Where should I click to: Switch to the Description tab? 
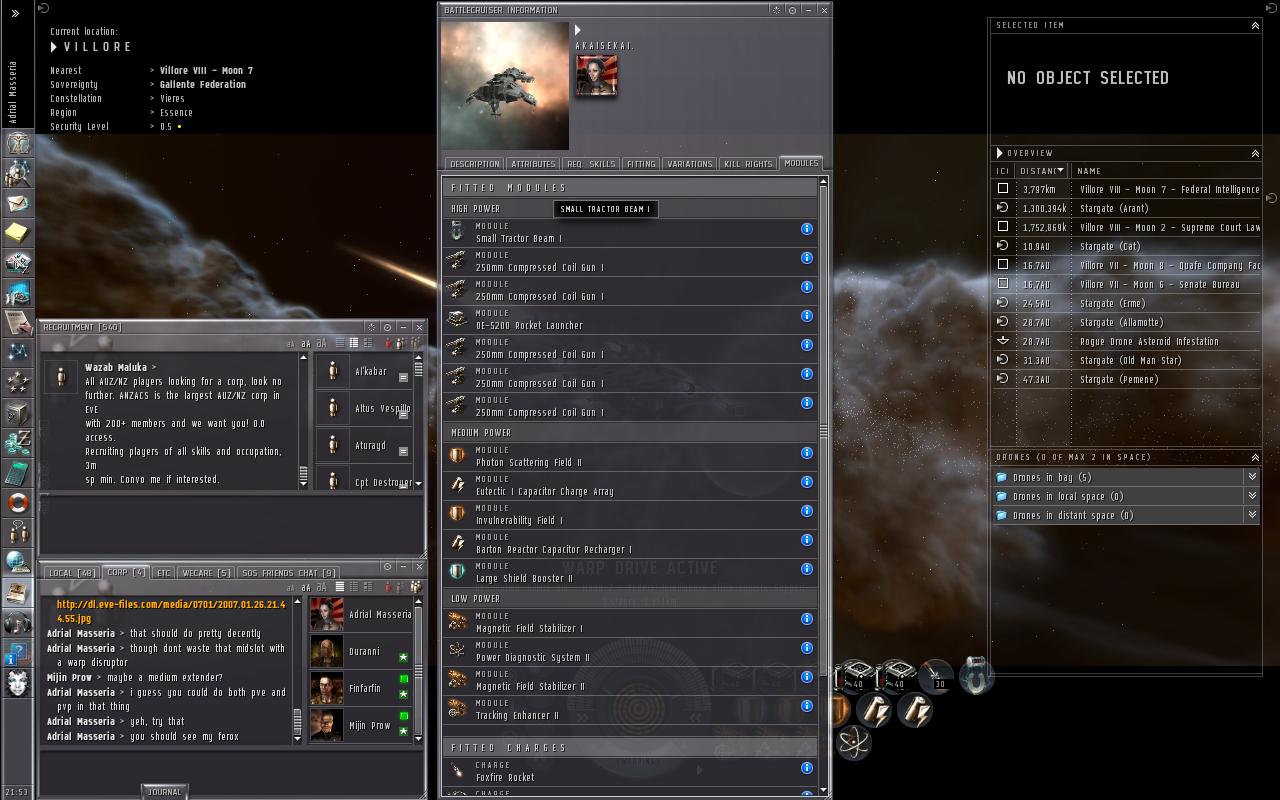tap(474, 164)
